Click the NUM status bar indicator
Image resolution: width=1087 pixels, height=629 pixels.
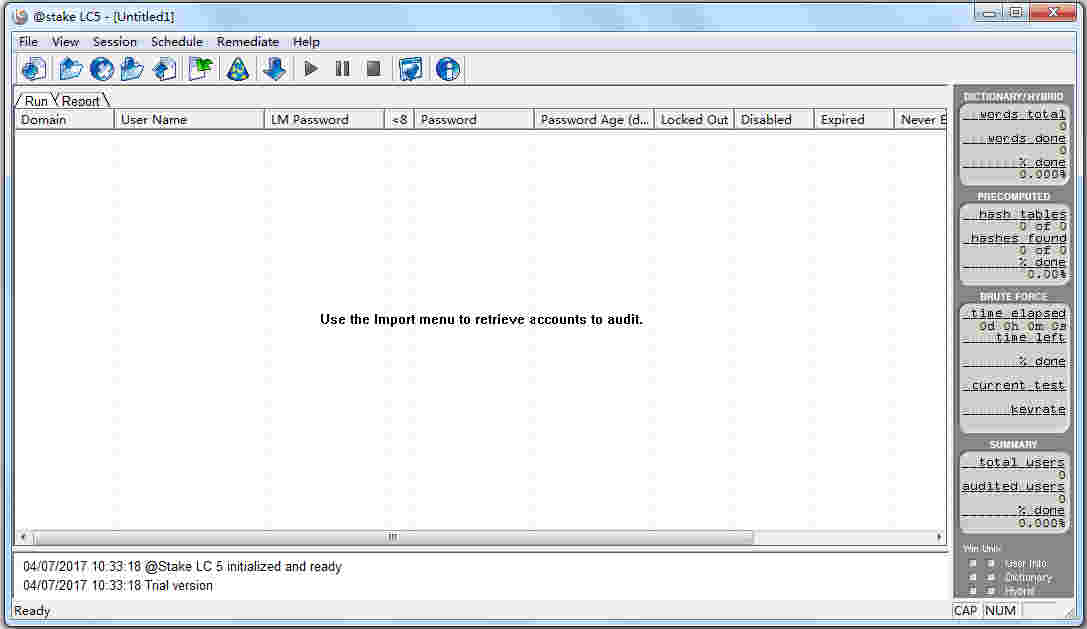(1000, 611)
